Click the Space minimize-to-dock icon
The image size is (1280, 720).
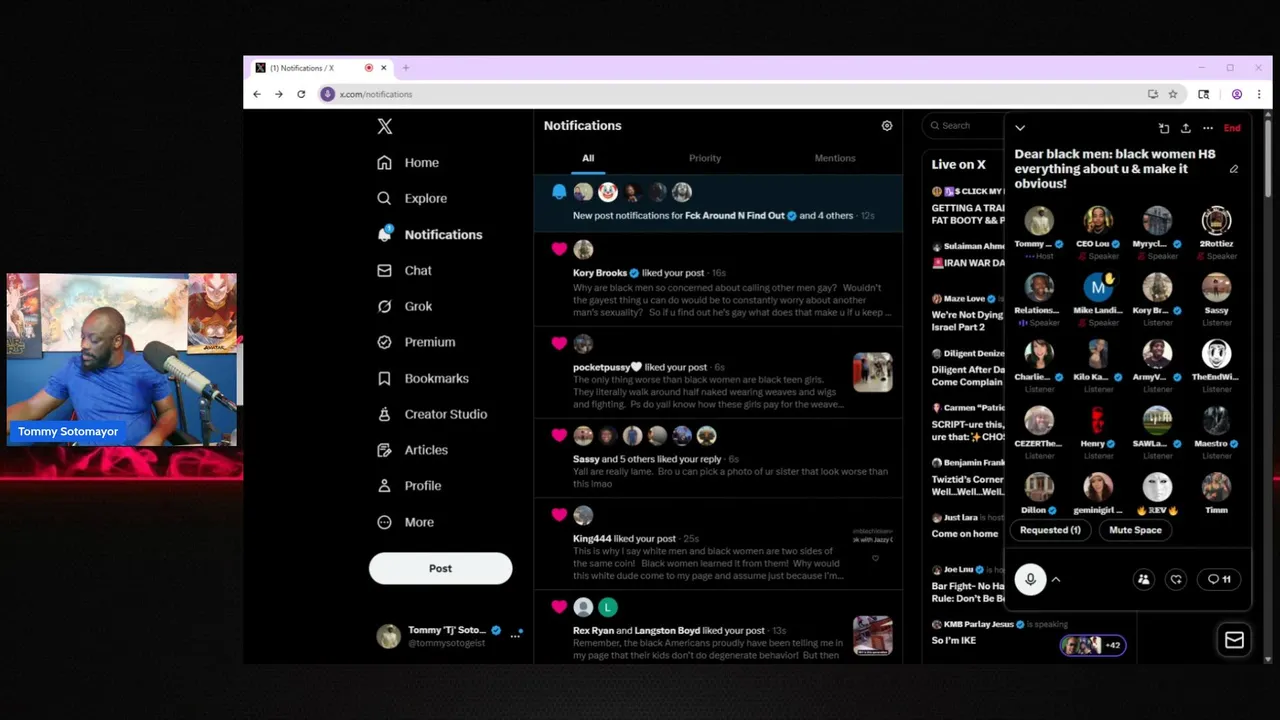[1164, 128]
